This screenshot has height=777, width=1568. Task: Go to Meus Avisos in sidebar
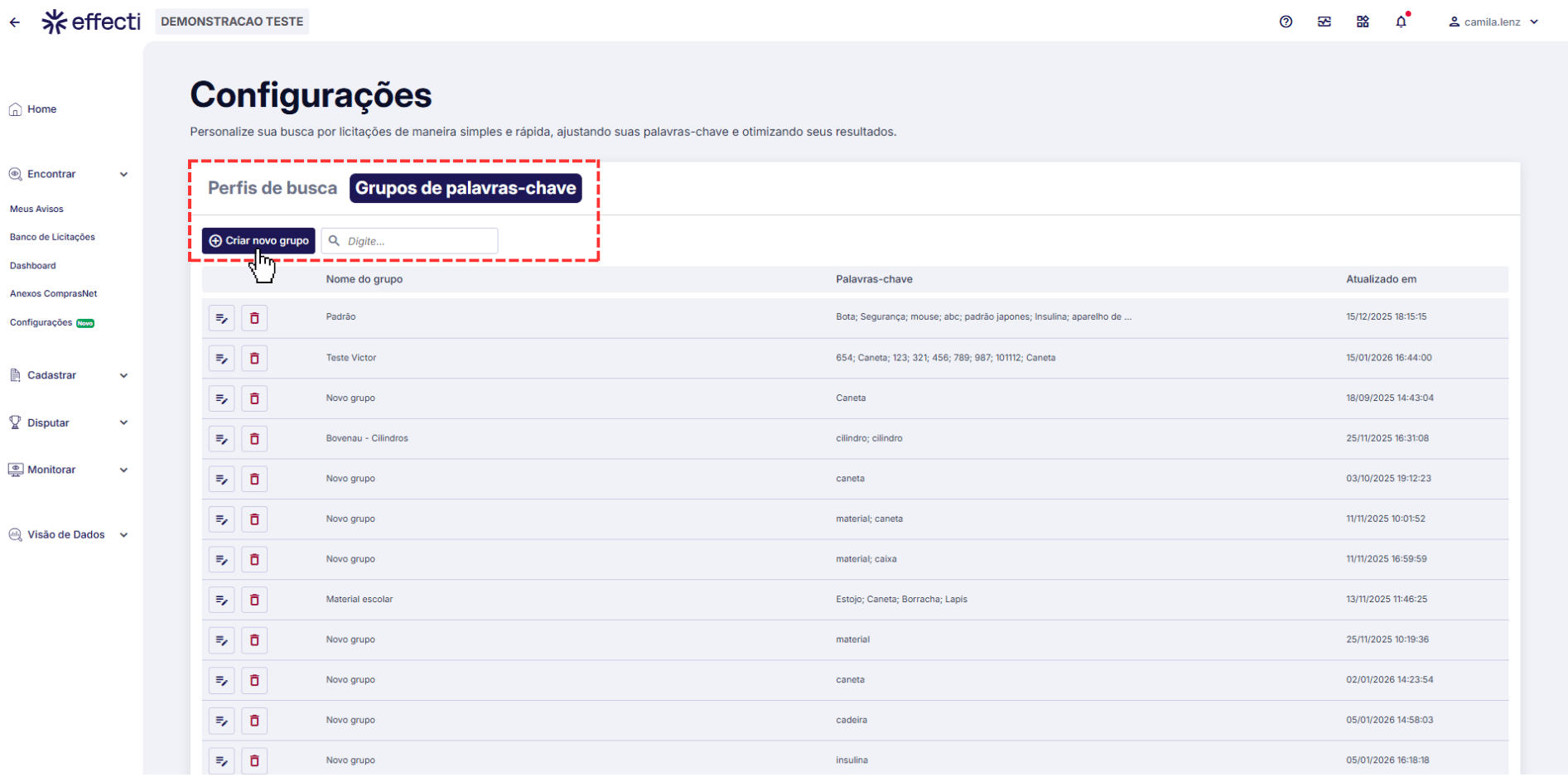36,209
